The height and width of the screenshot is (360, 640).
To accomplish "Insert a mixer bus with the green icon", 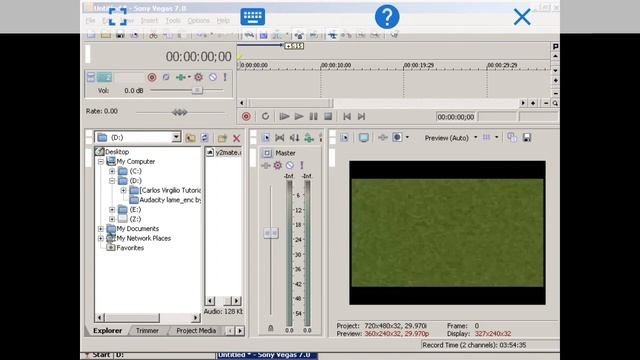I will pos(309,138).
